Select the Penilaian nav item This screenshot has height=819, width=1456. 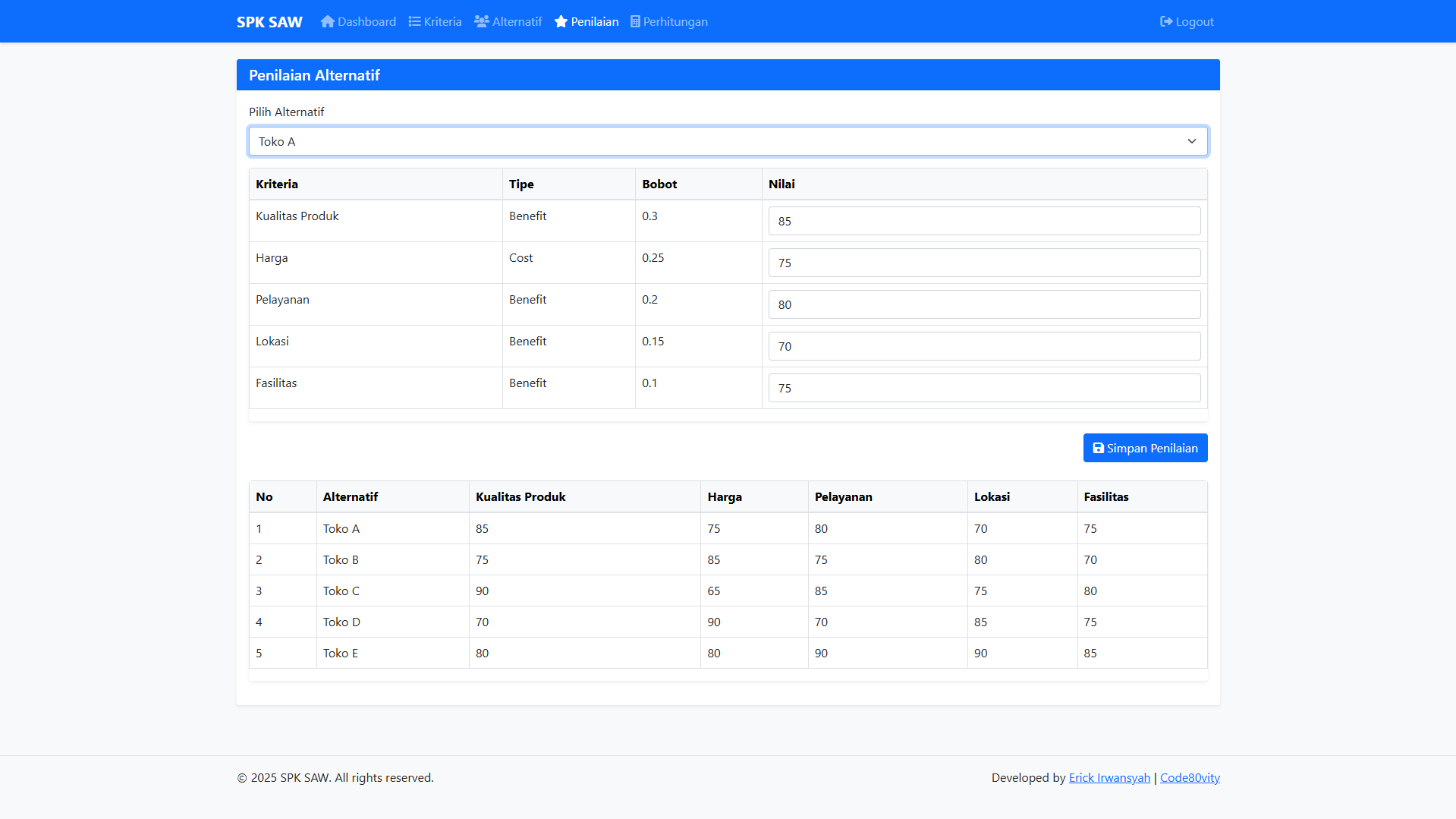tap(586, 21)
